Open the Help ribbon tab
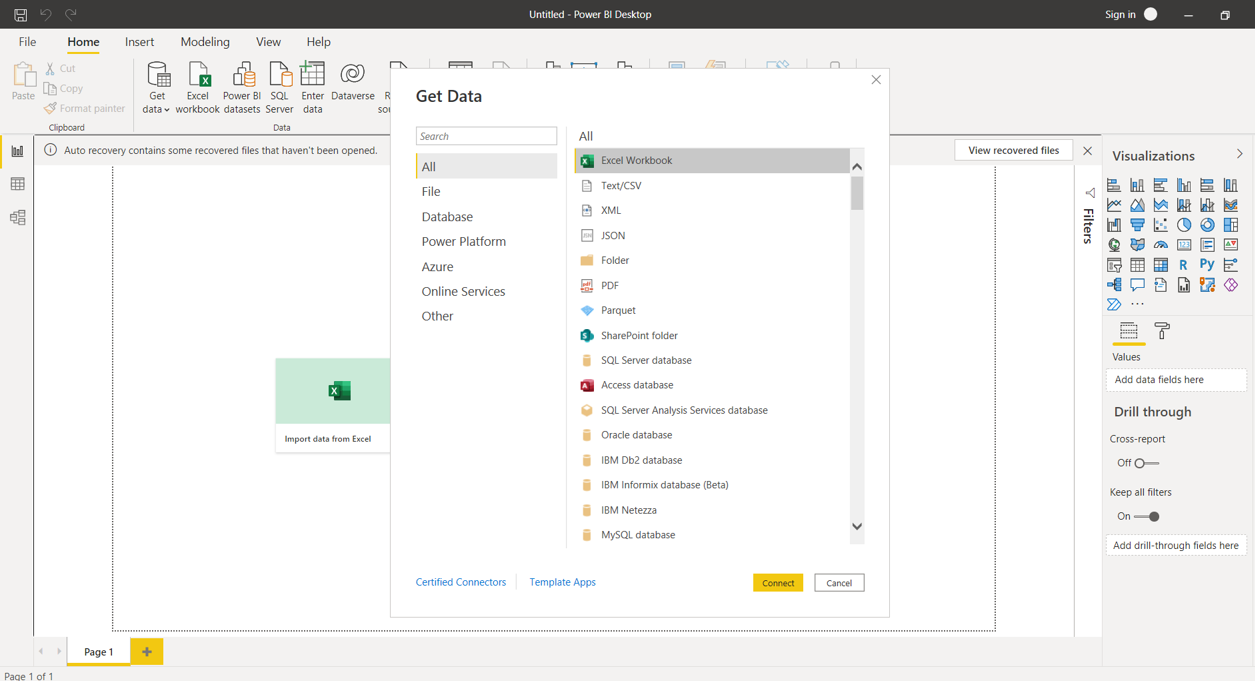The width and height of the screenshot is (1255, 681). point(318,42)
